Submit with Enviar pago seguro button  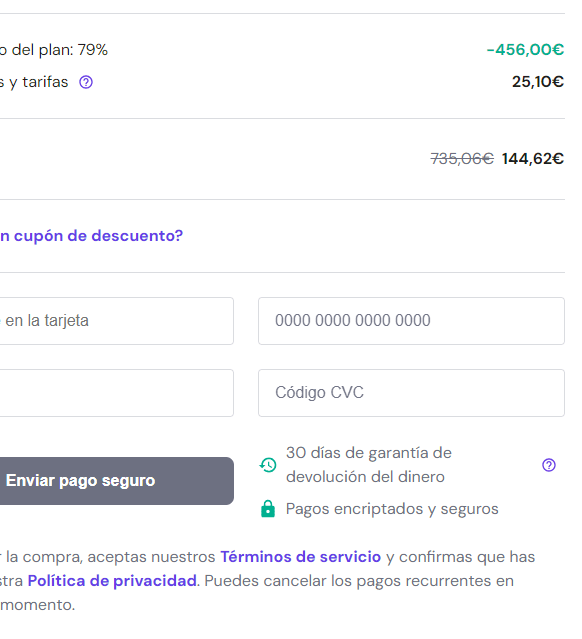coord(117,481)
